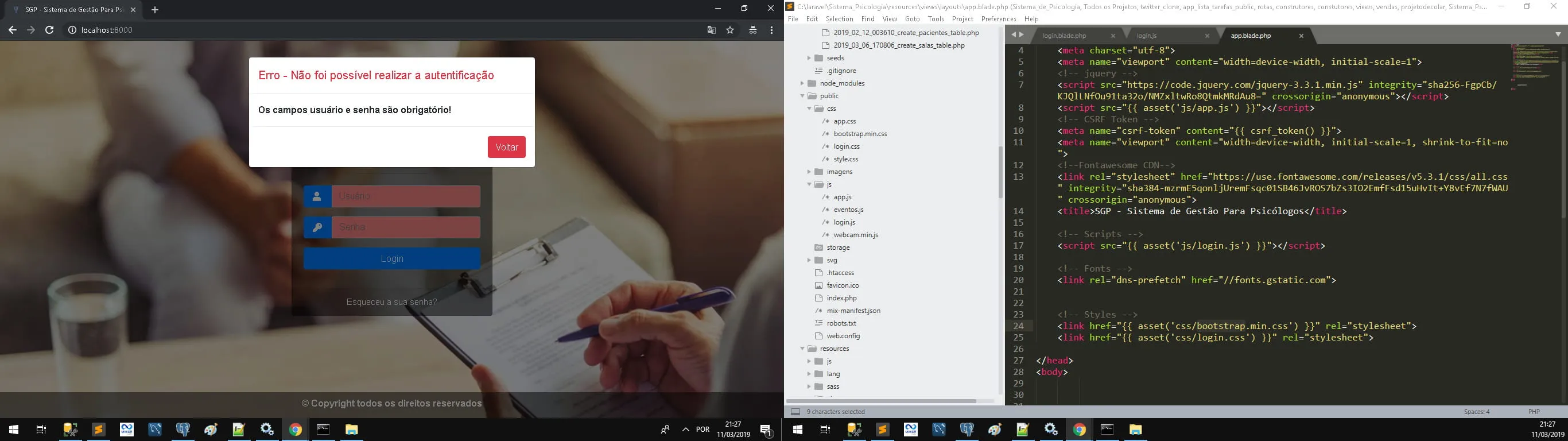Focus the Usuário input field

pyautogui.click(x=406, y=196)
